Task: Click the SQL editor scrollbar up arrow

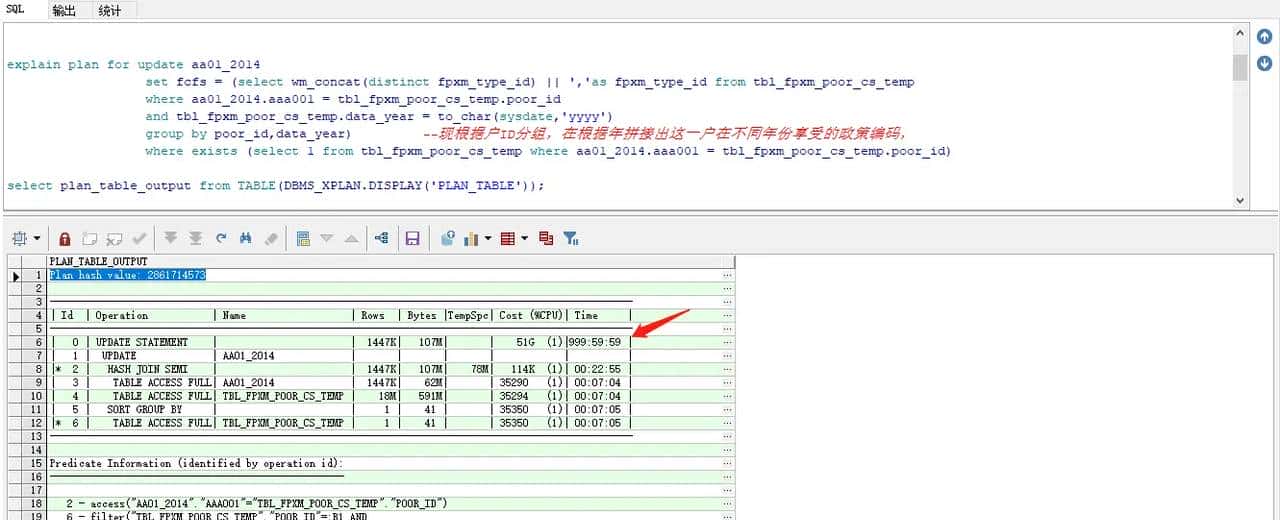Action: (x=1240, y=35)
